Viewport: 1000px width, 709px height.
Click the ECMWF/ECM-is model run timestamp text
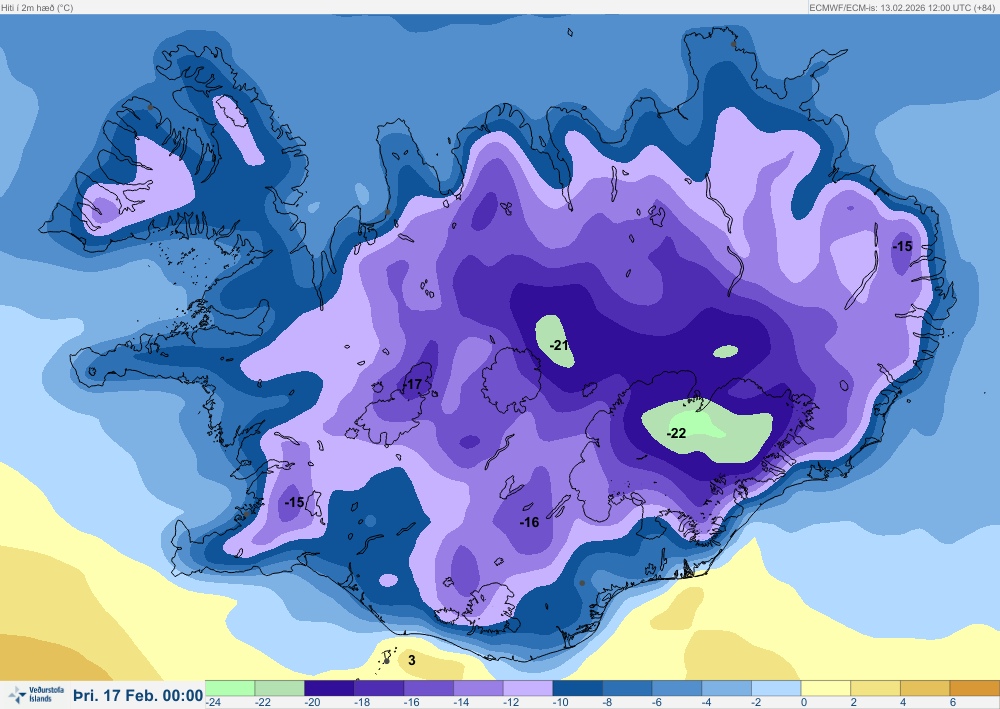click(902, 8)
